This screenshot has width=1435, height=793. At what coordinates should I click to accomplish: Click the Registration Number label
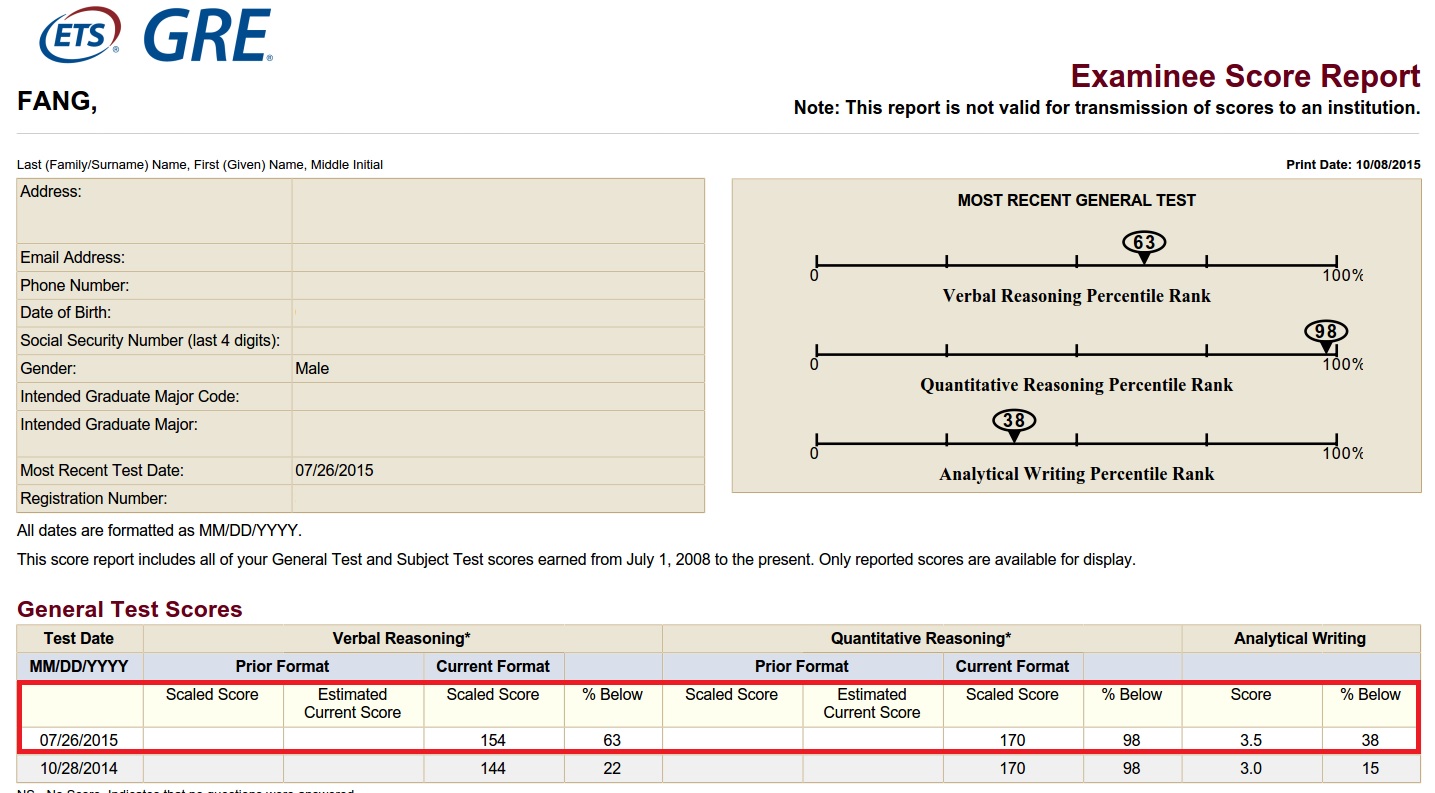coord(94,498)
